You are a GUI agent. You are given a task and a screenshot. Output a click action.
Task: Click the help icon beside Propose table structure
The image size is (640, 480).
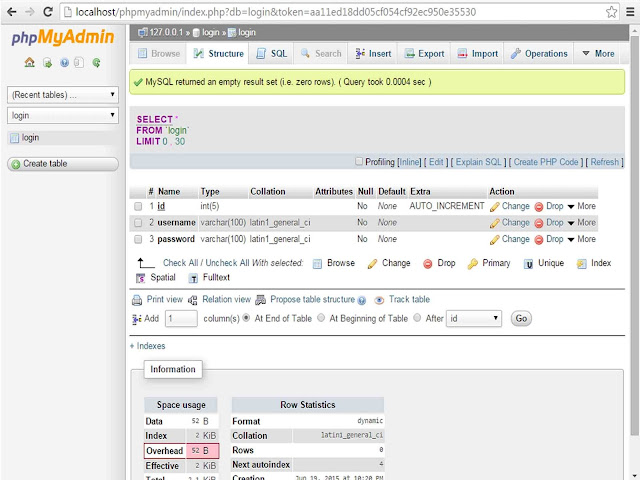362,301
